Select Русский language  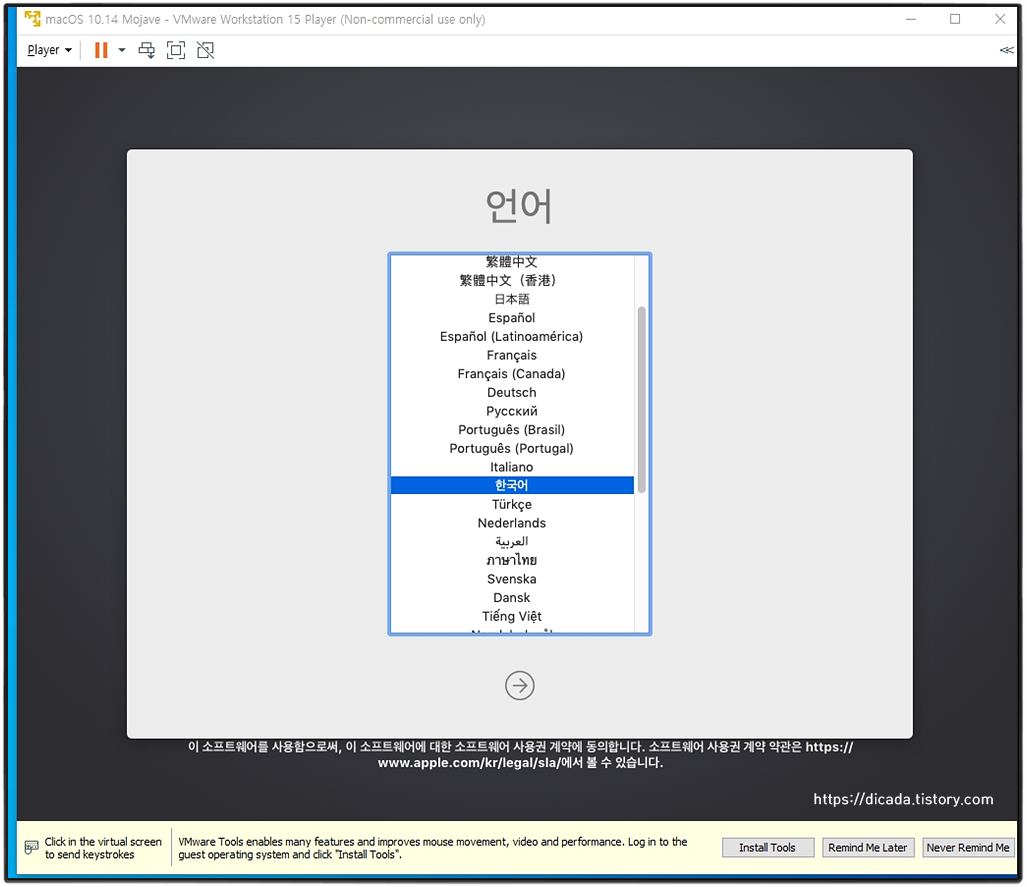pos(512,411)
